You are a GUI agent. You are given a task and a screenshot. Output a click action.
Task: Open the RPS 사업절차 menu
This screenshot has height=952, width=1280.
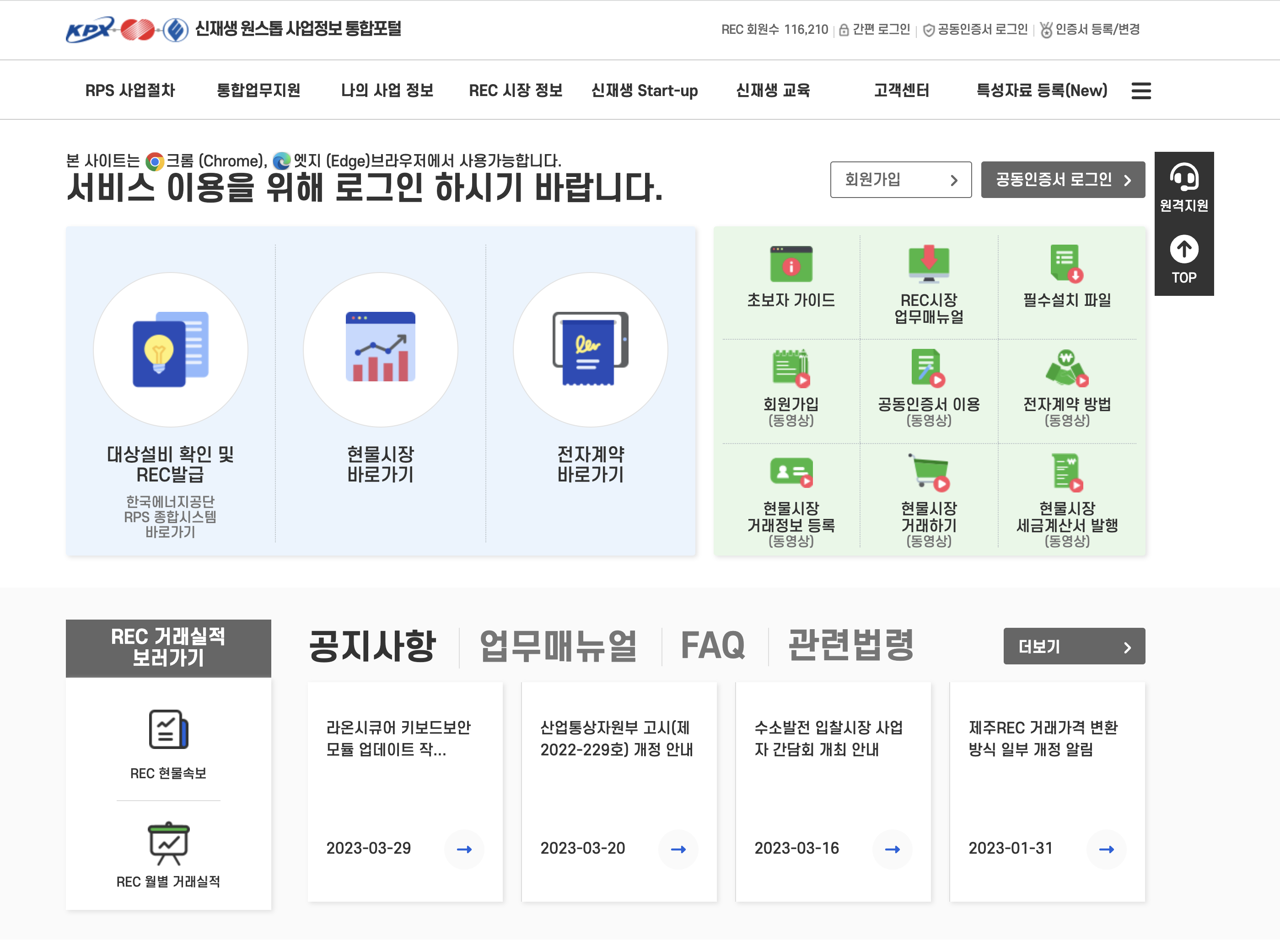click(130, 91)
